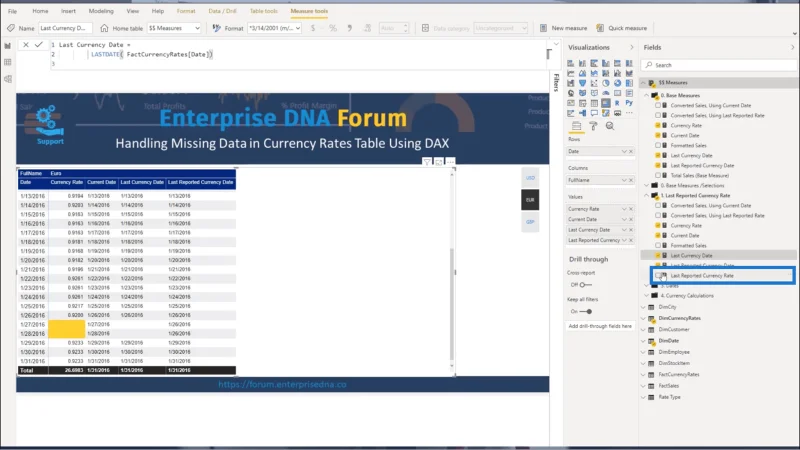The image size is (800, 450).
Task: Remove Currency Rate from Values well
Action: point(631,209)
